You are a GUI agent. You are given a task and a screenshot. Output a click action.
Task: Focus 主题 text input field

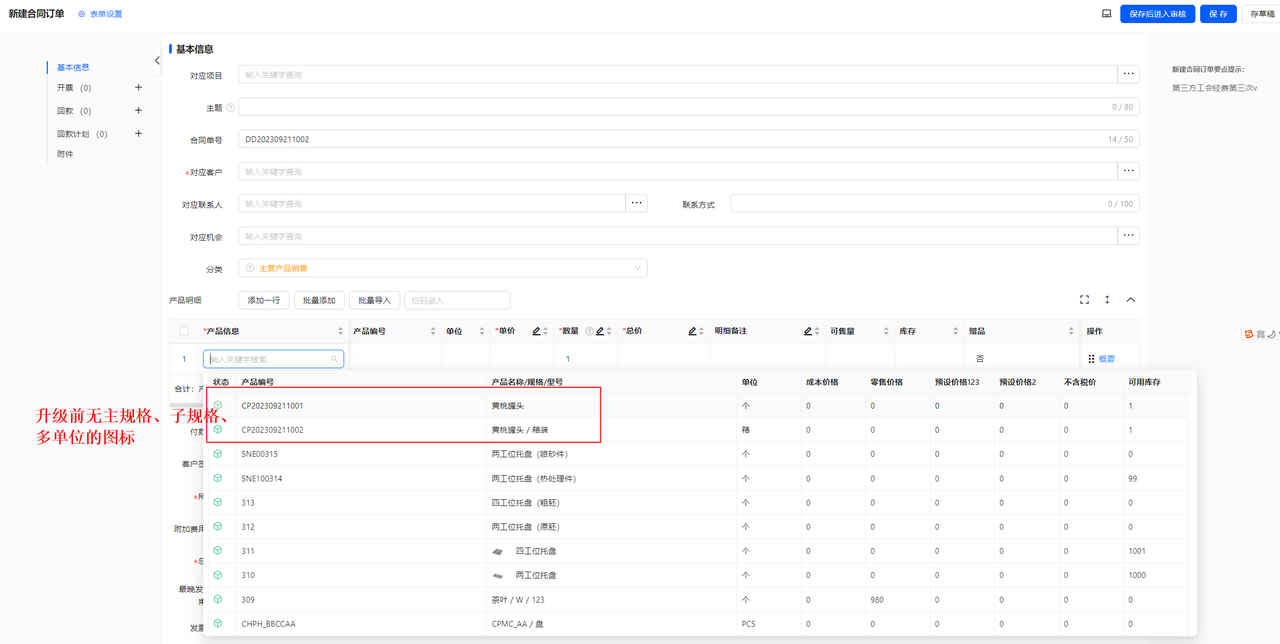coord(689,107)
